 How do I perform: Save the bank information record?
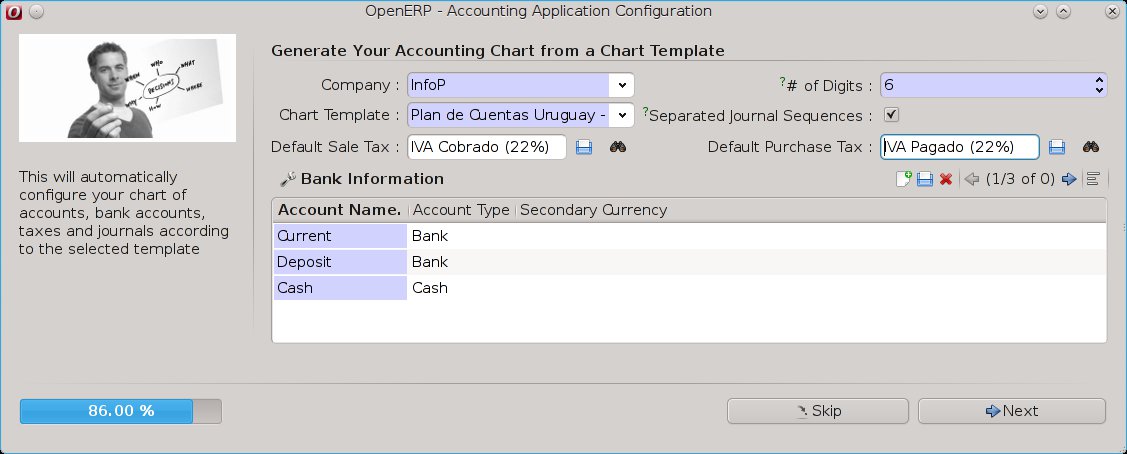tap(925, 179)
